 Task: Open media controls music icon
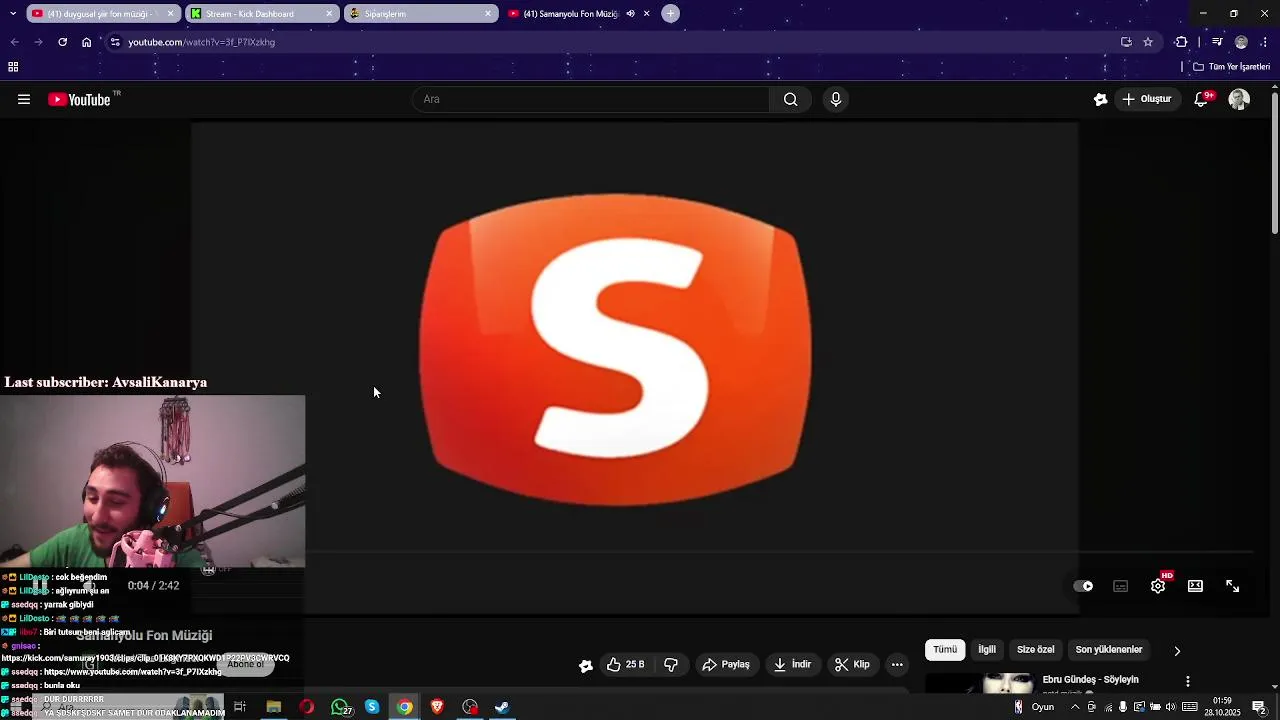tap(1217, 42)
